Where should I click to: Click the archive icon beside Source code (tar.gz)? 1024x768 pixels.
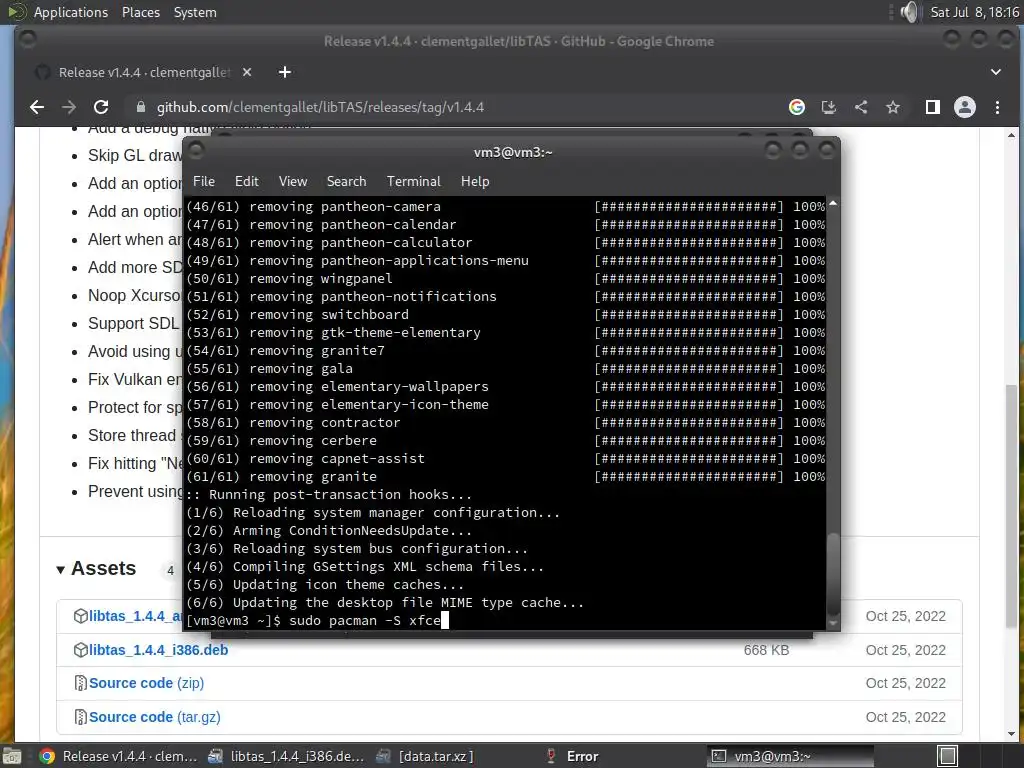[80, 717]
